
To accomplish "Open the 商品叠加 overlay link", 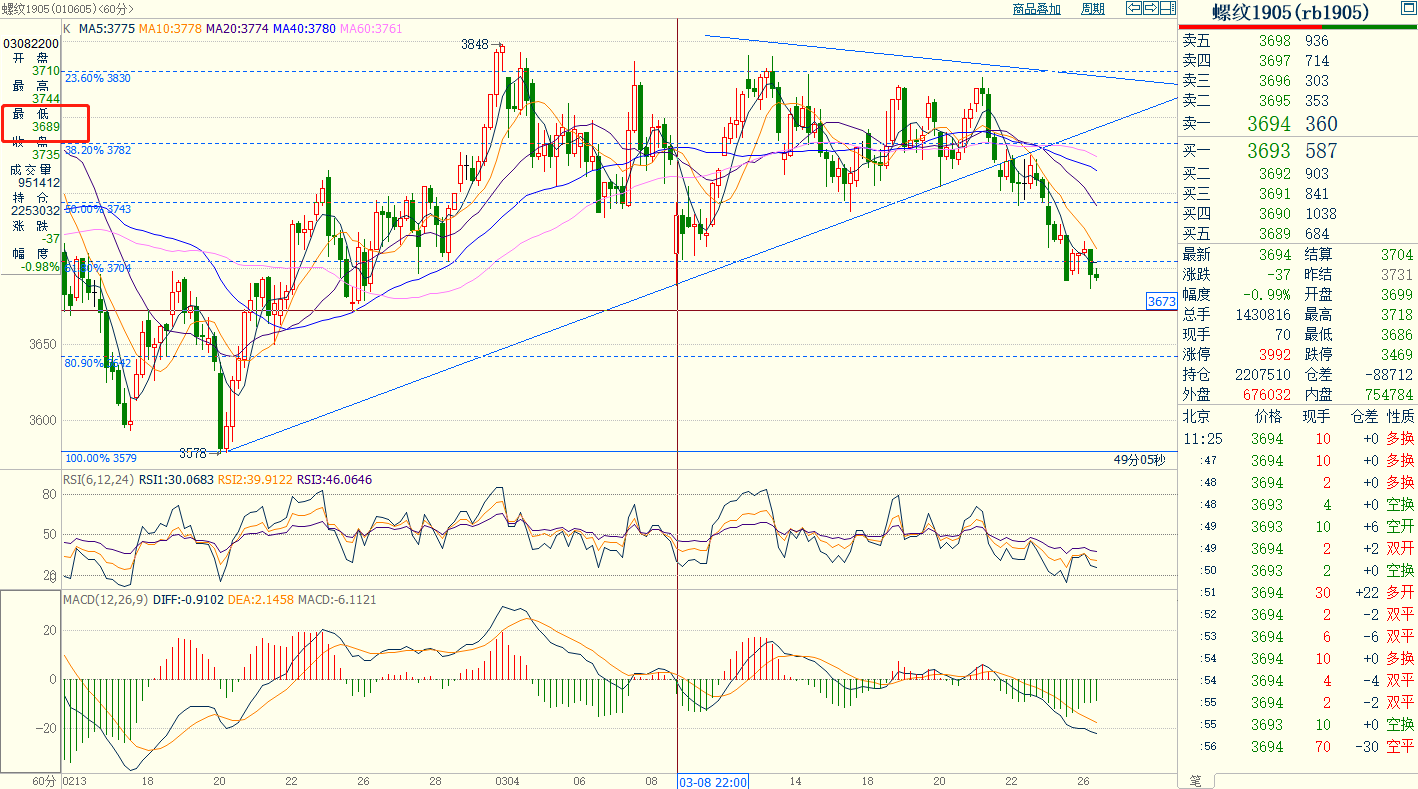I will pos(1036,9).
